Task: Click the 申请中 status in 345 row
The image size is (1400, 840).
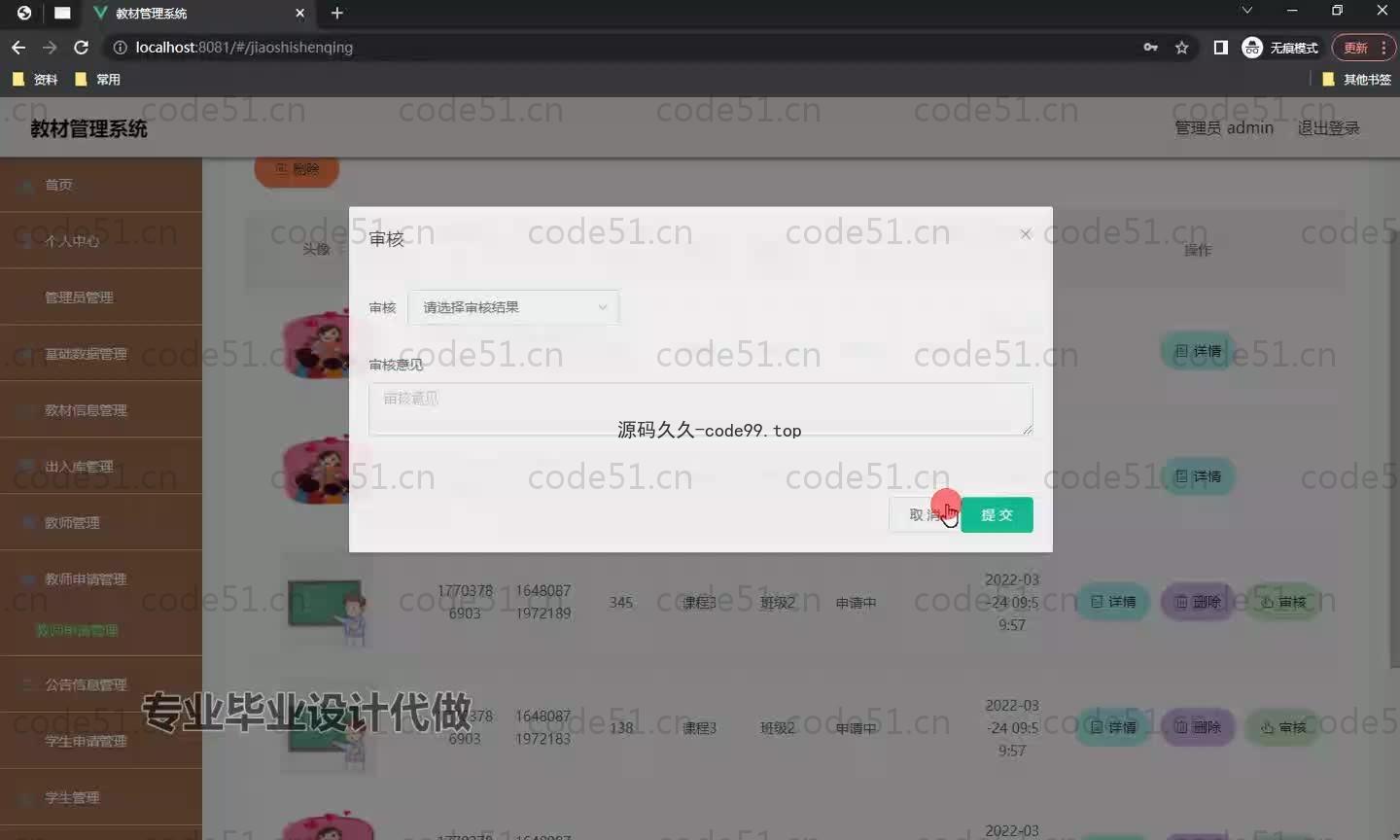Action: 856,603
